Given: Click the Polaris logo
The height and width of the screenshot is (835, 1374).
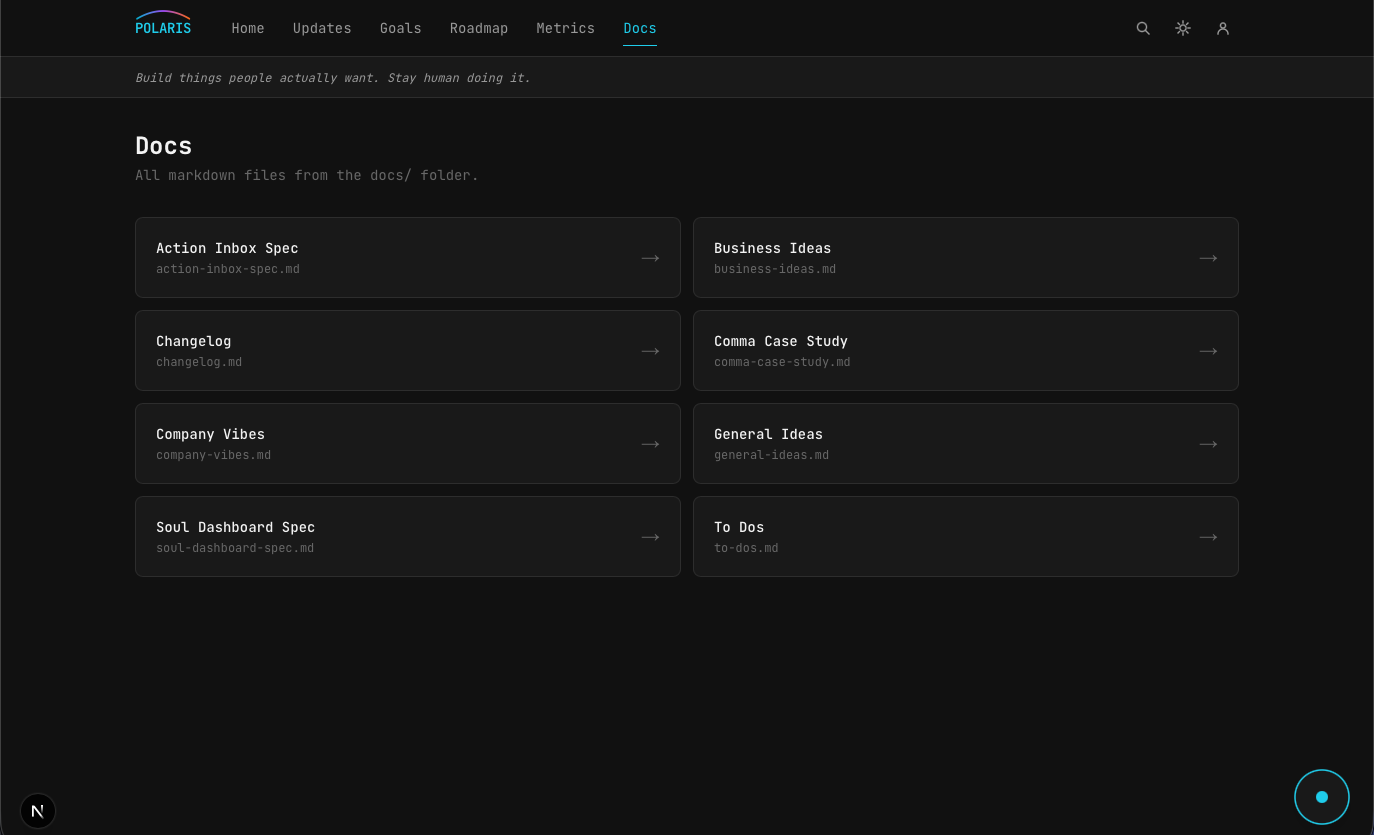Looking at the screenshot, I should point(163,24).
